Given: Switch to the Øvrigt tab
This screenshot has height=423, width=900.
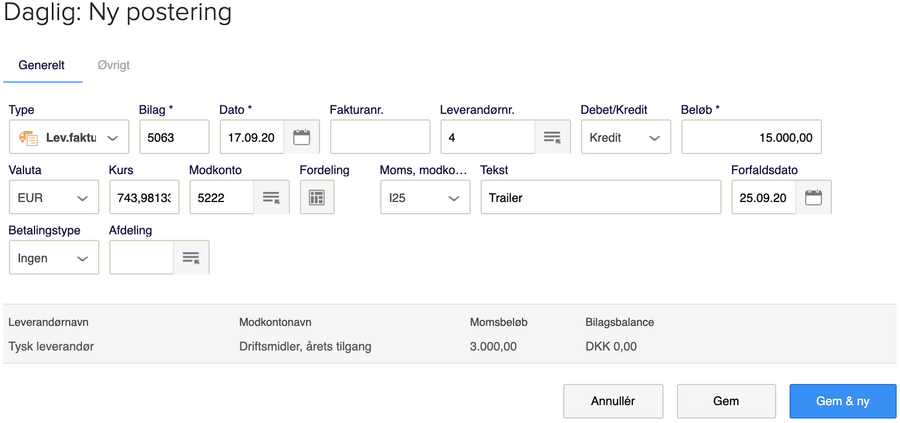Looking at the screenshot, I should (x=113, y=65).
